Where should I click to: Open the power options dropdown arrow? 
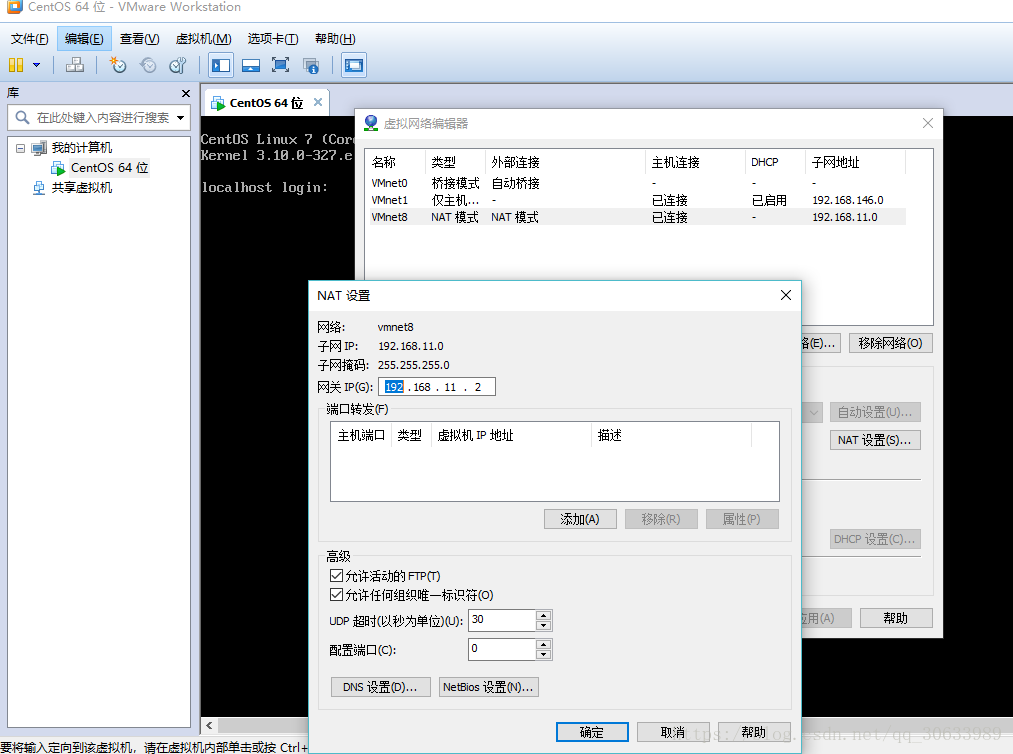[36, 65]
